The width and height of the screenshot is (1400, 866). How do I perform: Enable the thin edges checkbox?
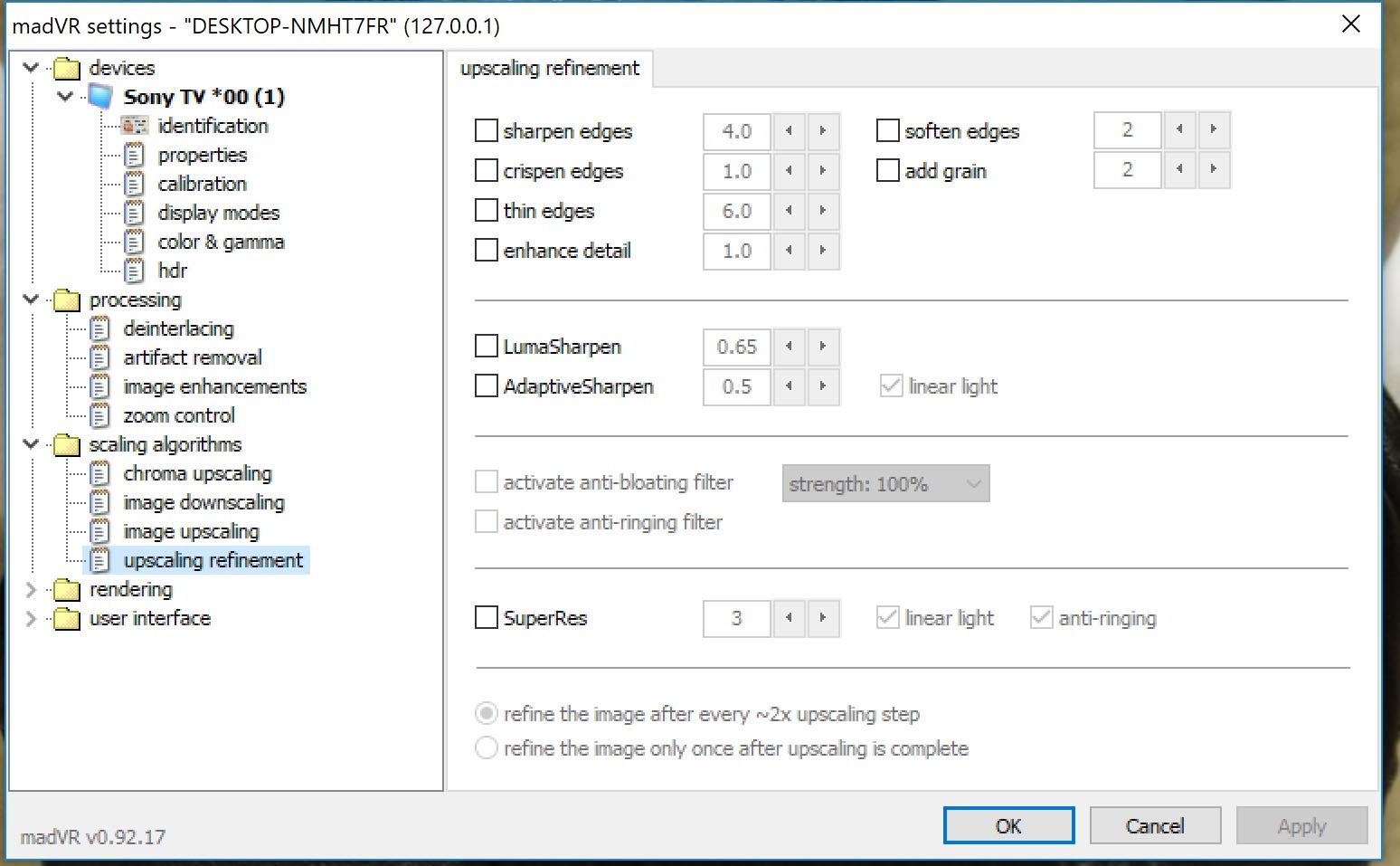(x=487, y=210)
